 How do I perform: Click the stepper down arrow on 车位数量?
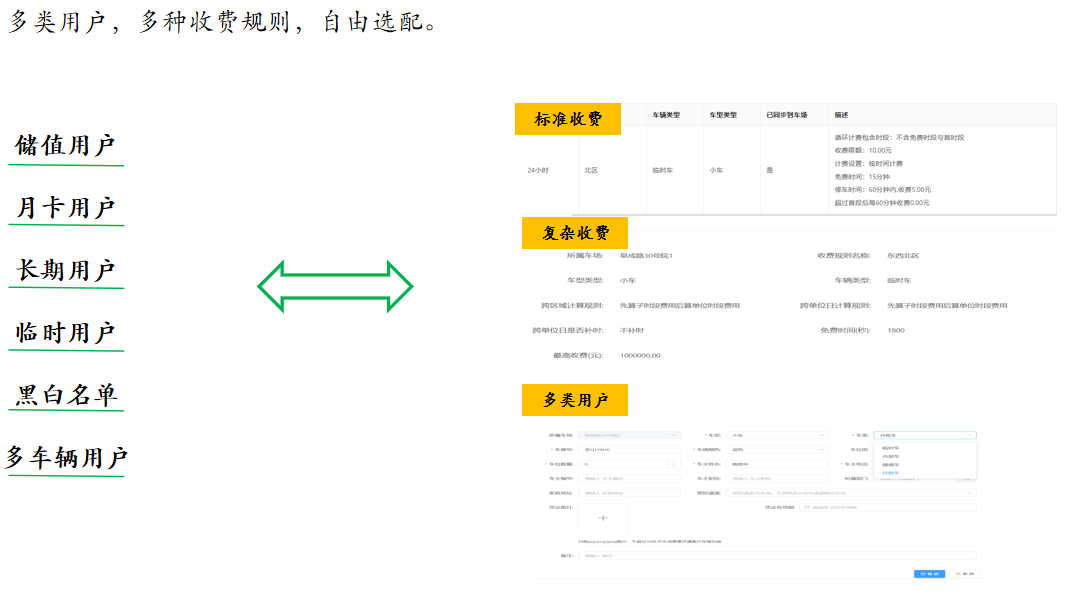[x=673, y=466]
